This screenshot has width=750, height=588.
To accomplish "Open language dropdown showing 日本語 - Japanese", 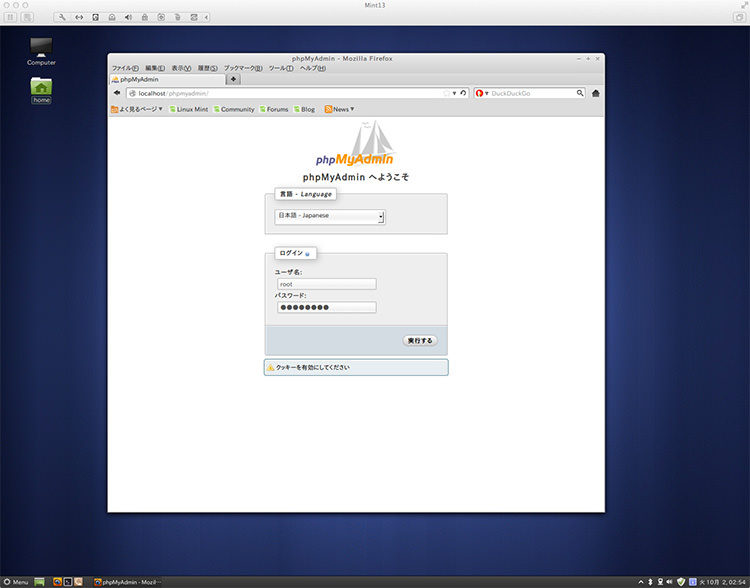I will pos(330,217).
